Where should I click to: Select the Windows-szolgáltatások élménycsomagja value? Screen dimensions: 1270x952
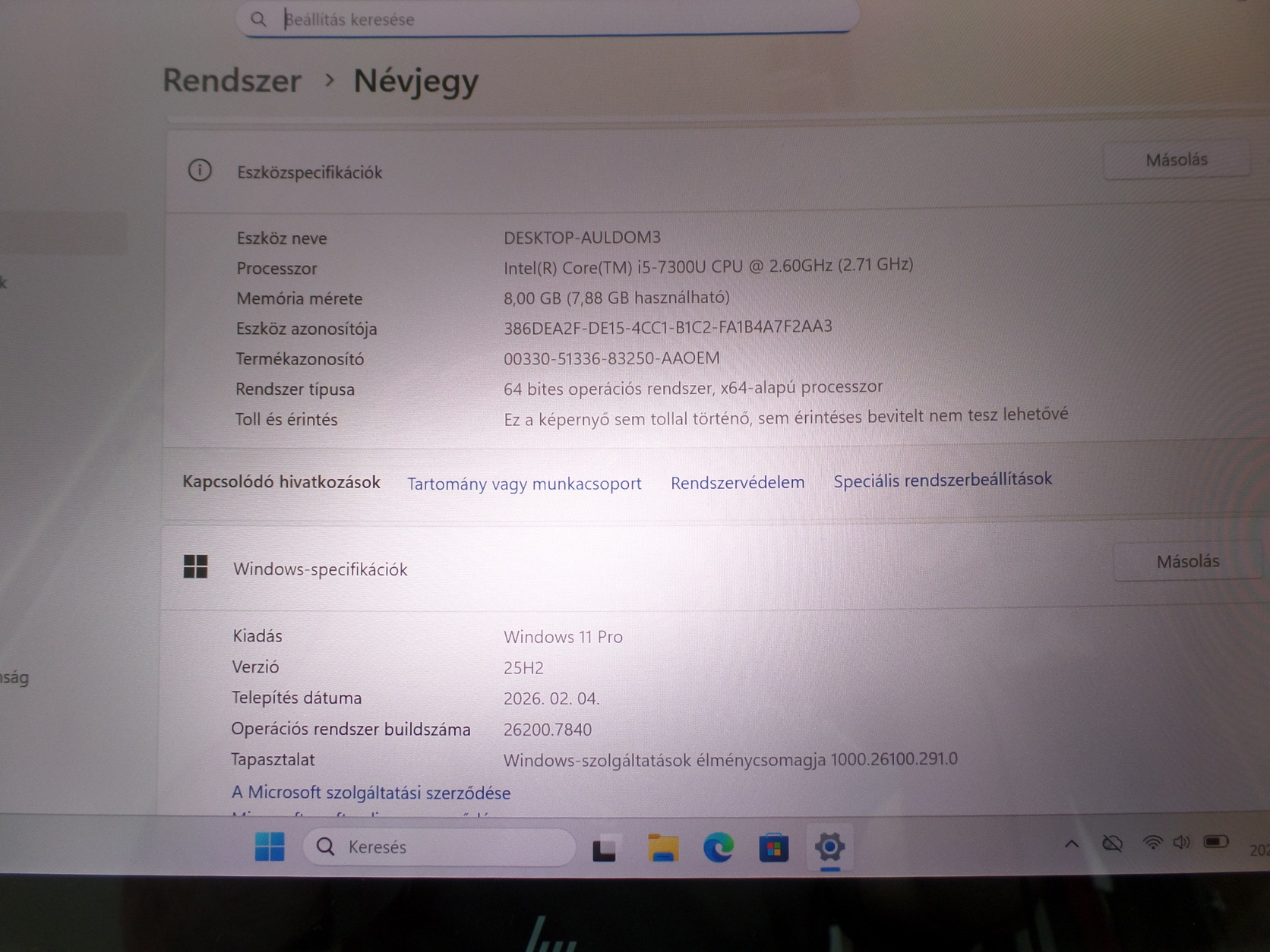730,759
